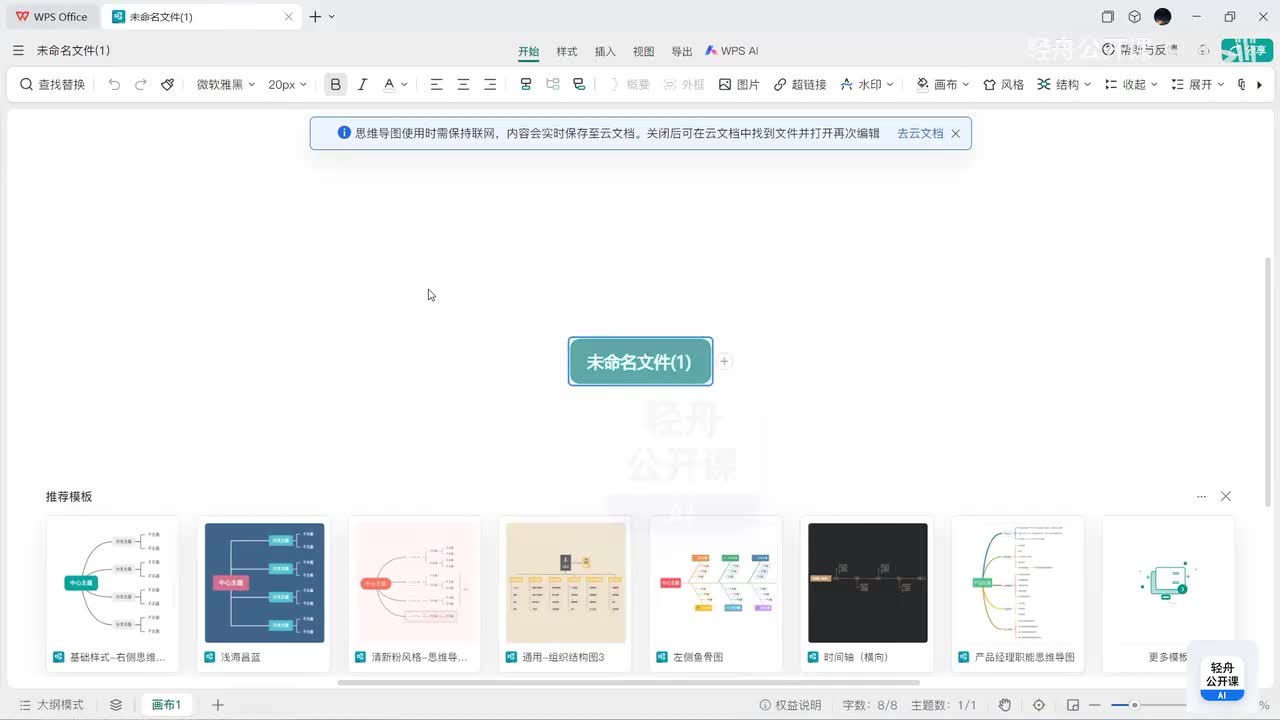1280x720 pixels.
Task: Insert a parent topic icon
Action: click(x=579, y=85)
